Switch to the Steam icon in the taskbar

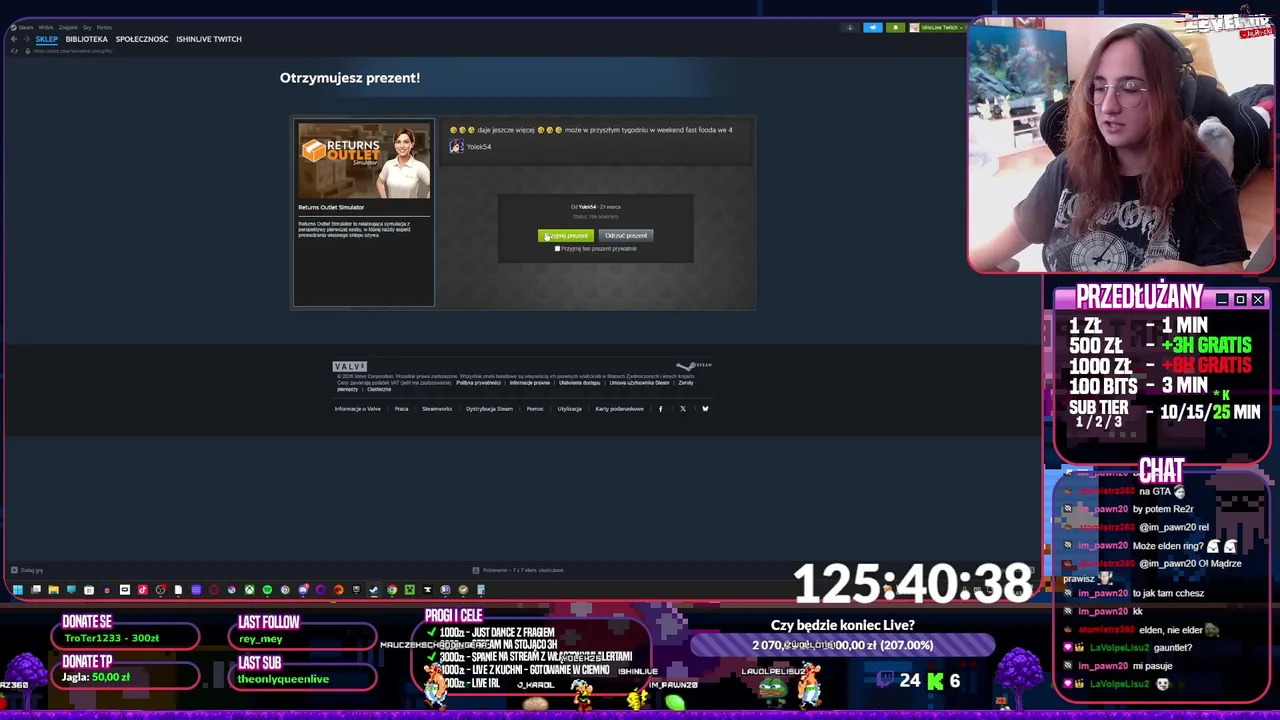tap(374, 590)
